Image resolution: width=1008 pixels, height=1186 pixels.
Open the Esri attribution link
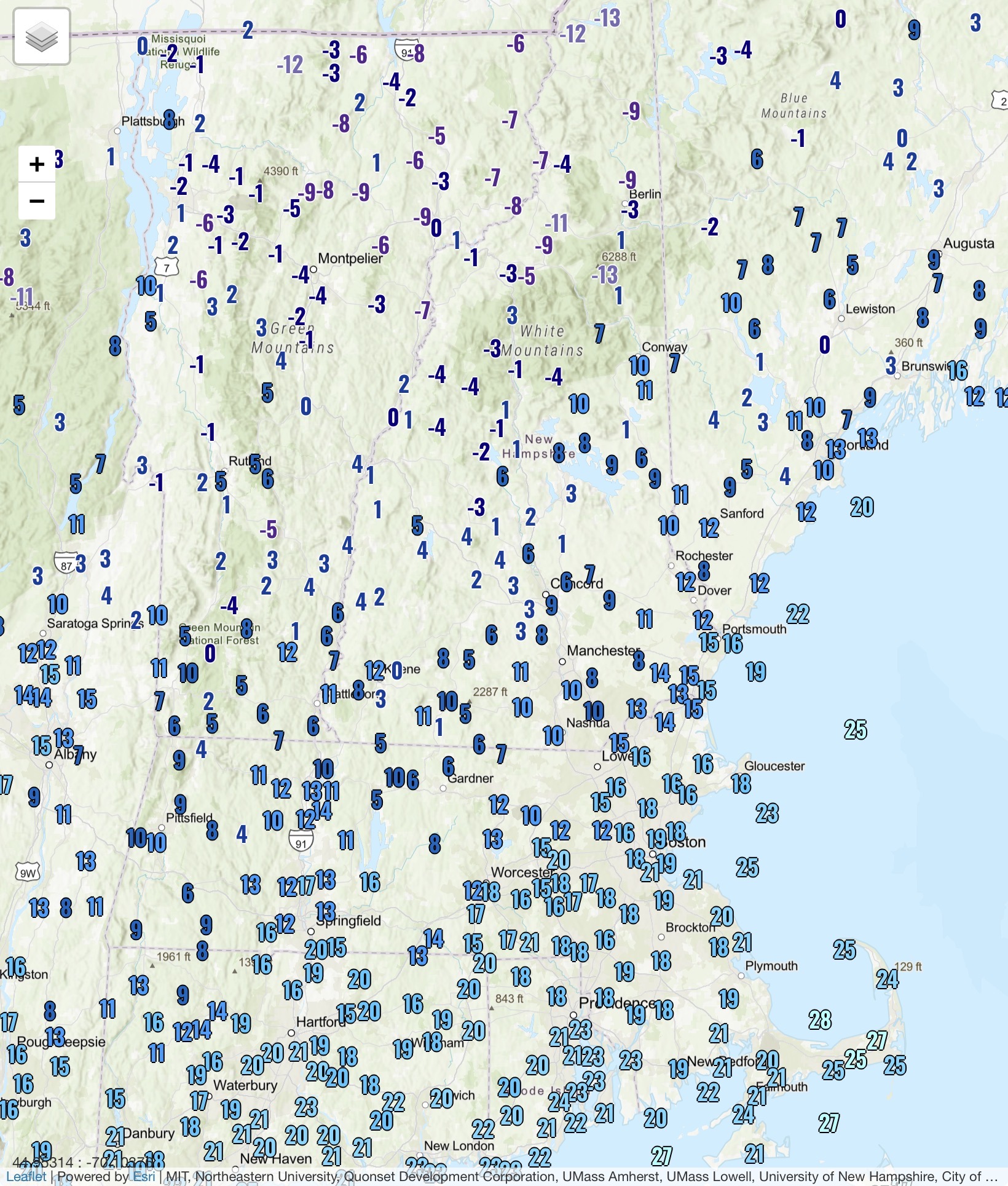(144, 1176)
